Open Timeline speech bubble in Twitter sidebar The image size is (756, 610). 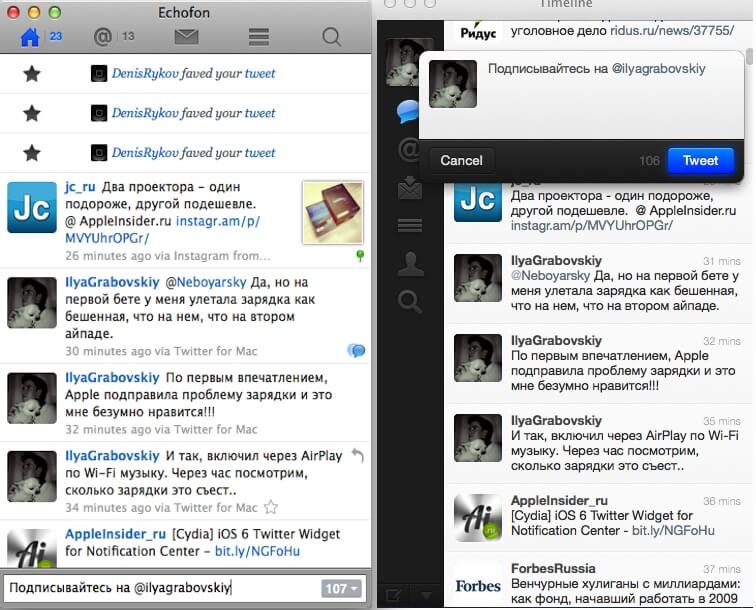click(407, 112)
